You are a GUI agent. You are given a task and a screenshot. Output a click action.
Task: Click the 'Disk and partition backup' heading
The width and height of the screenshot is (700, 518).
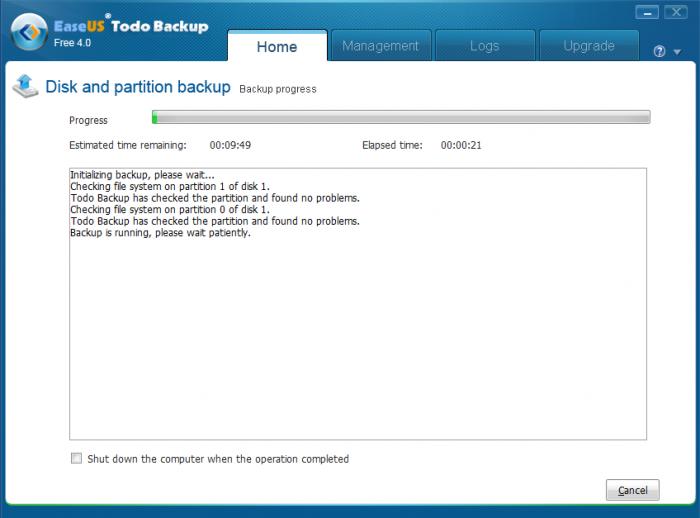click(x=138, y=87)
